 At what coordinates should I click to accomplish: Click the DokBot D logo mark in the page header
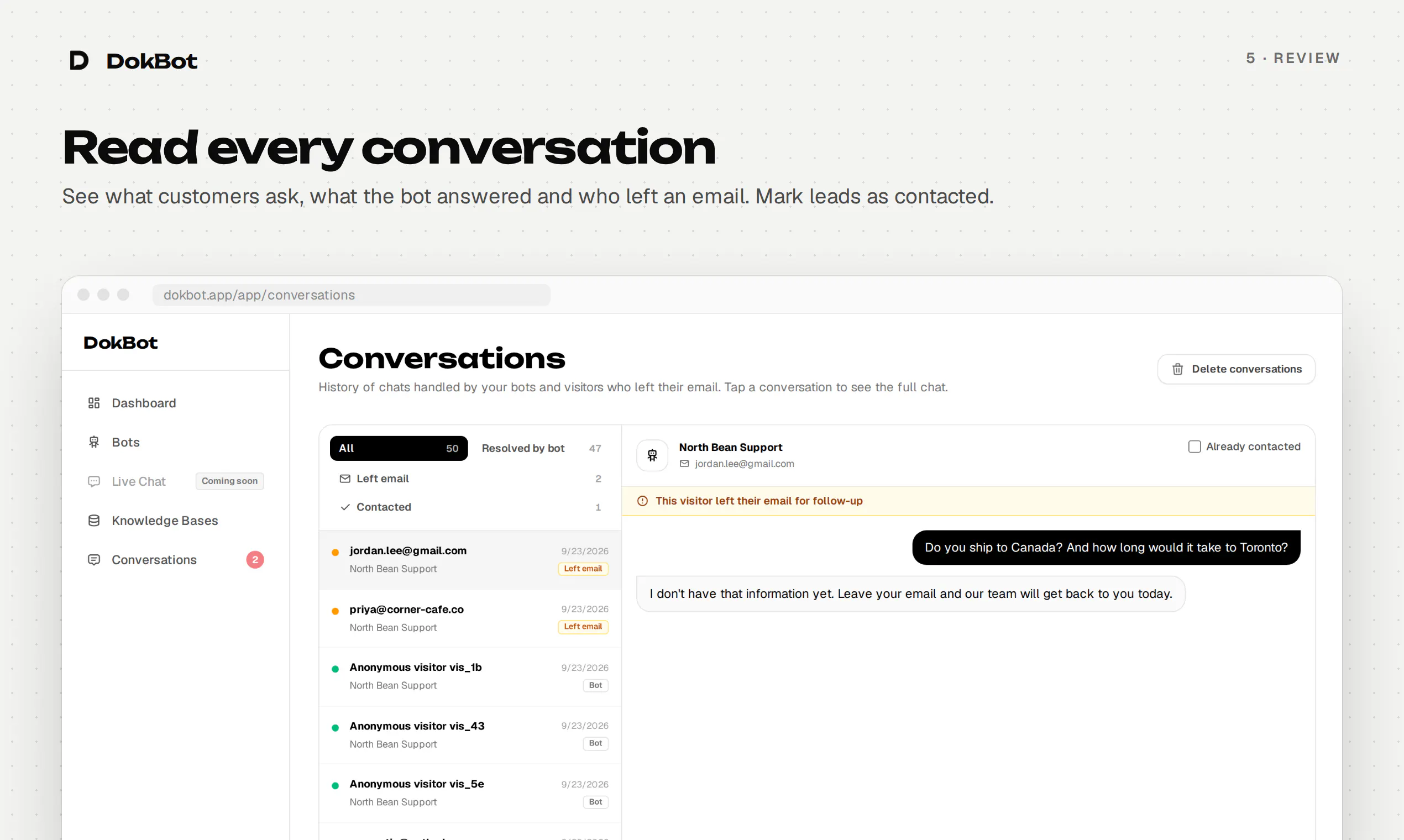point(79,60)
